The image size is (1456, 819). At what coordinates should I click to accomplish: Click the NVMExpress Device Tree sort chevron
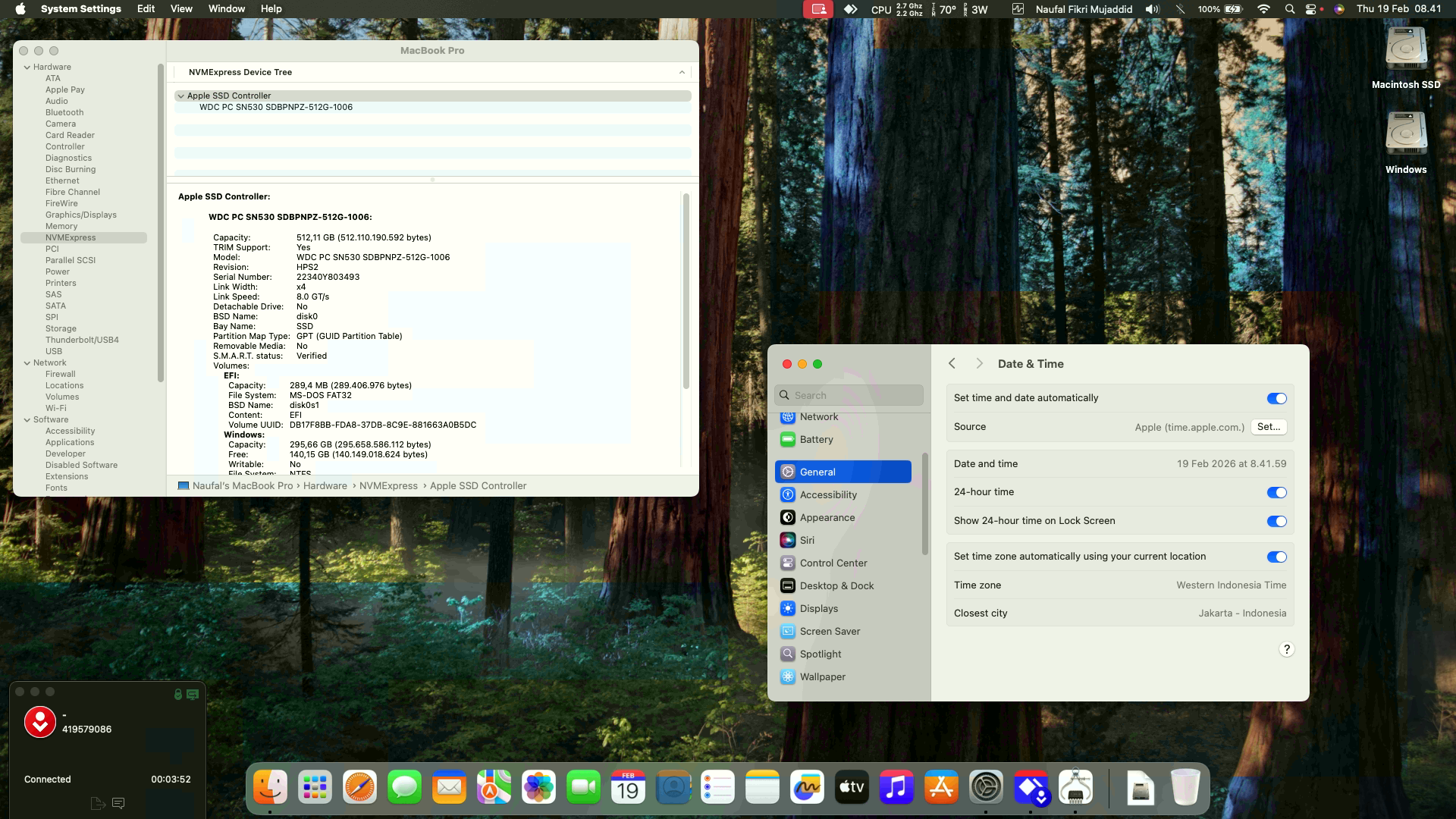pos(682,72)
